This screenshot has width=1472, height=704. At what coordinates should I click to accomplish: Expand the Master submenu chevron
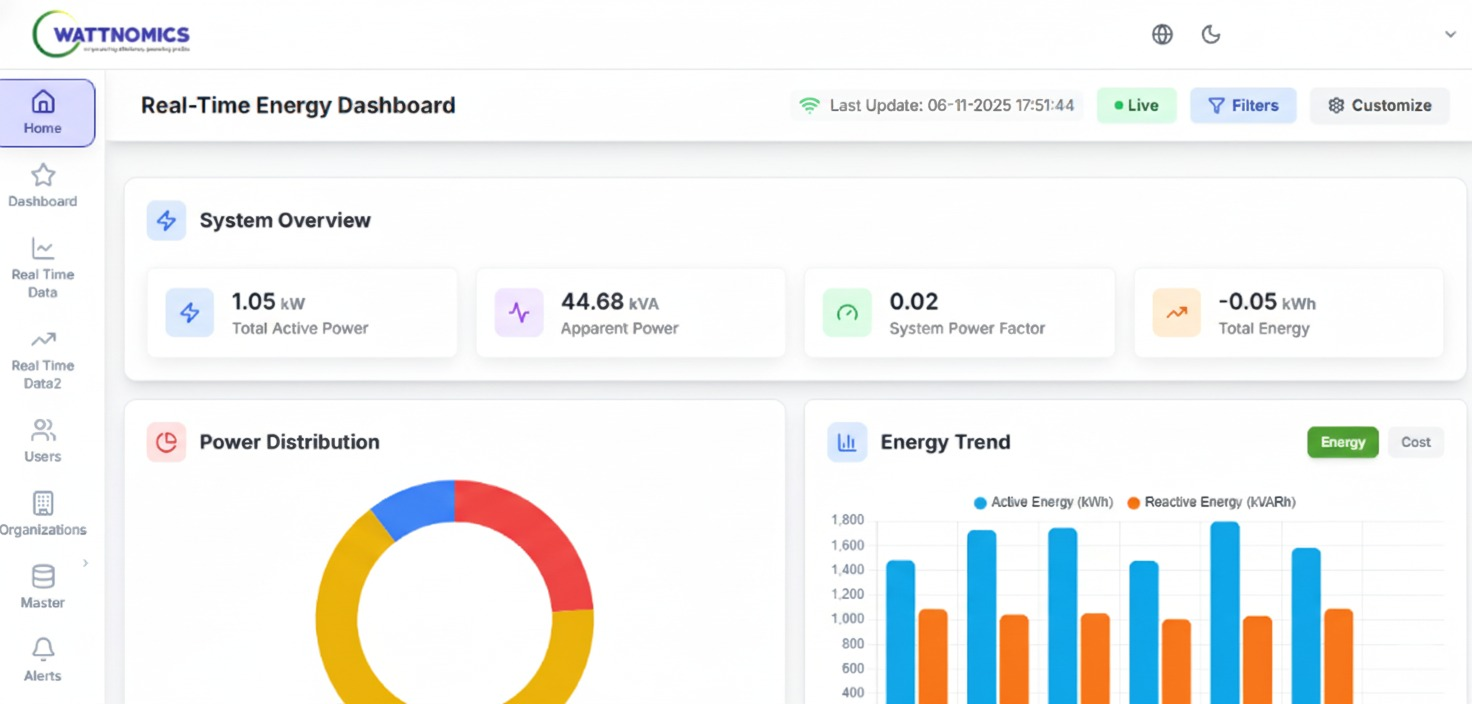click(x=86, y=563)
